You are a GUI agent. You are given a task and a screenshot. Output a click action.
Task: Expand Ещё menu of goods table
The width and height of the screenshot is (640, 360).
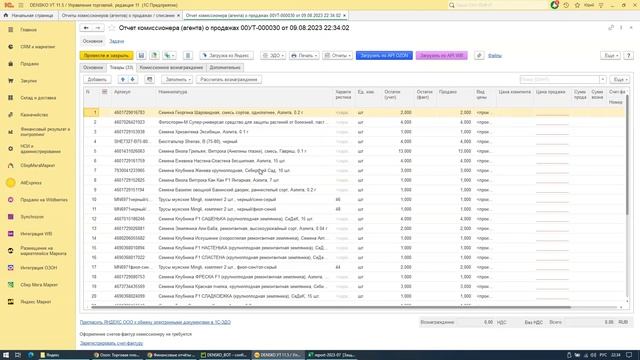point(620,80)
